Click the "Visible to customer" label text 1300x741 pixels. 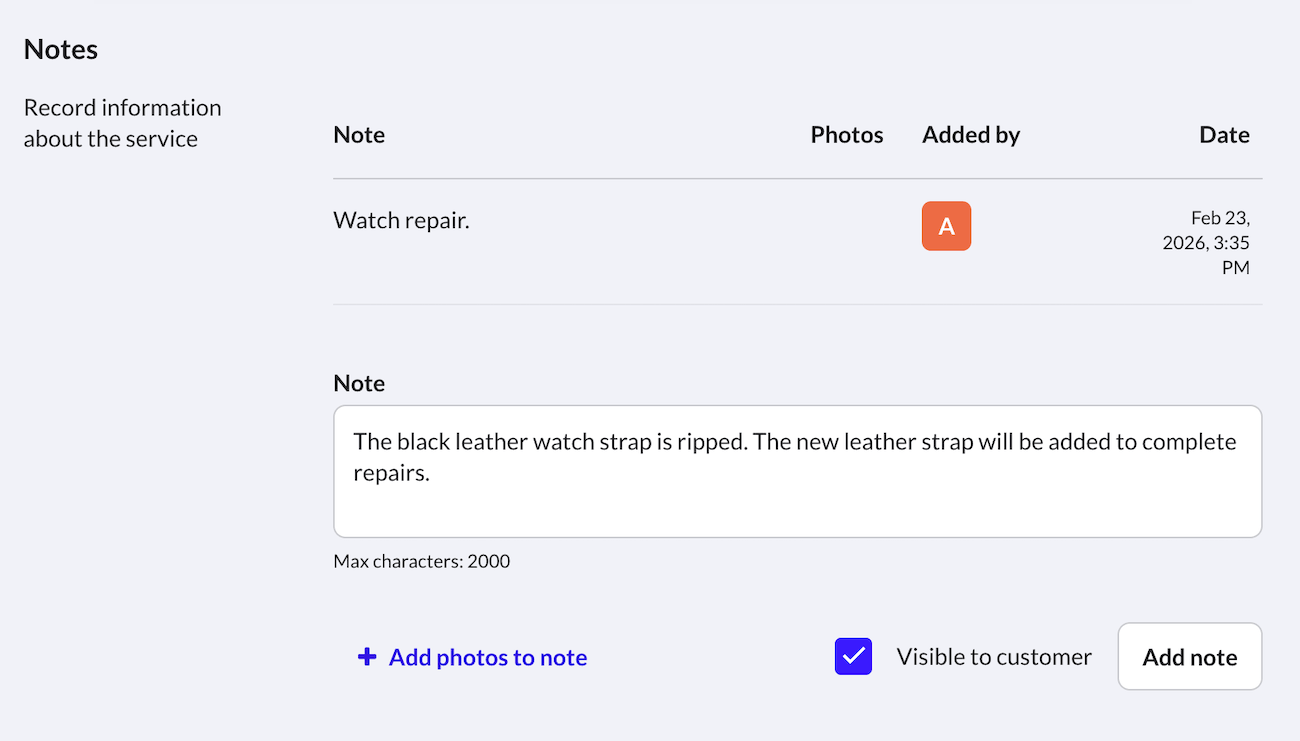pos(993,657)
